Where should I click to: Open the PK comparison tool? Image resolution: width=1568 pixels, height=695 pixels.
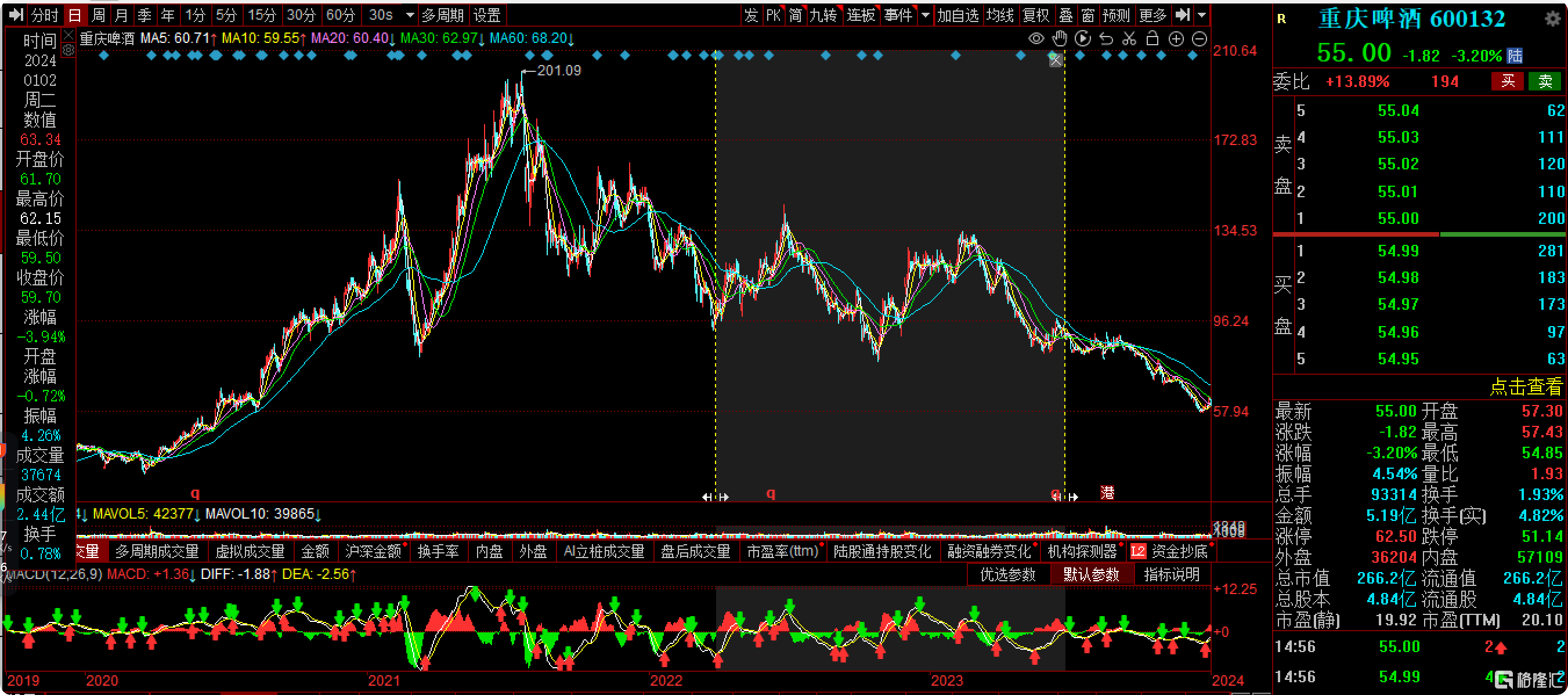tap(773, 15)
